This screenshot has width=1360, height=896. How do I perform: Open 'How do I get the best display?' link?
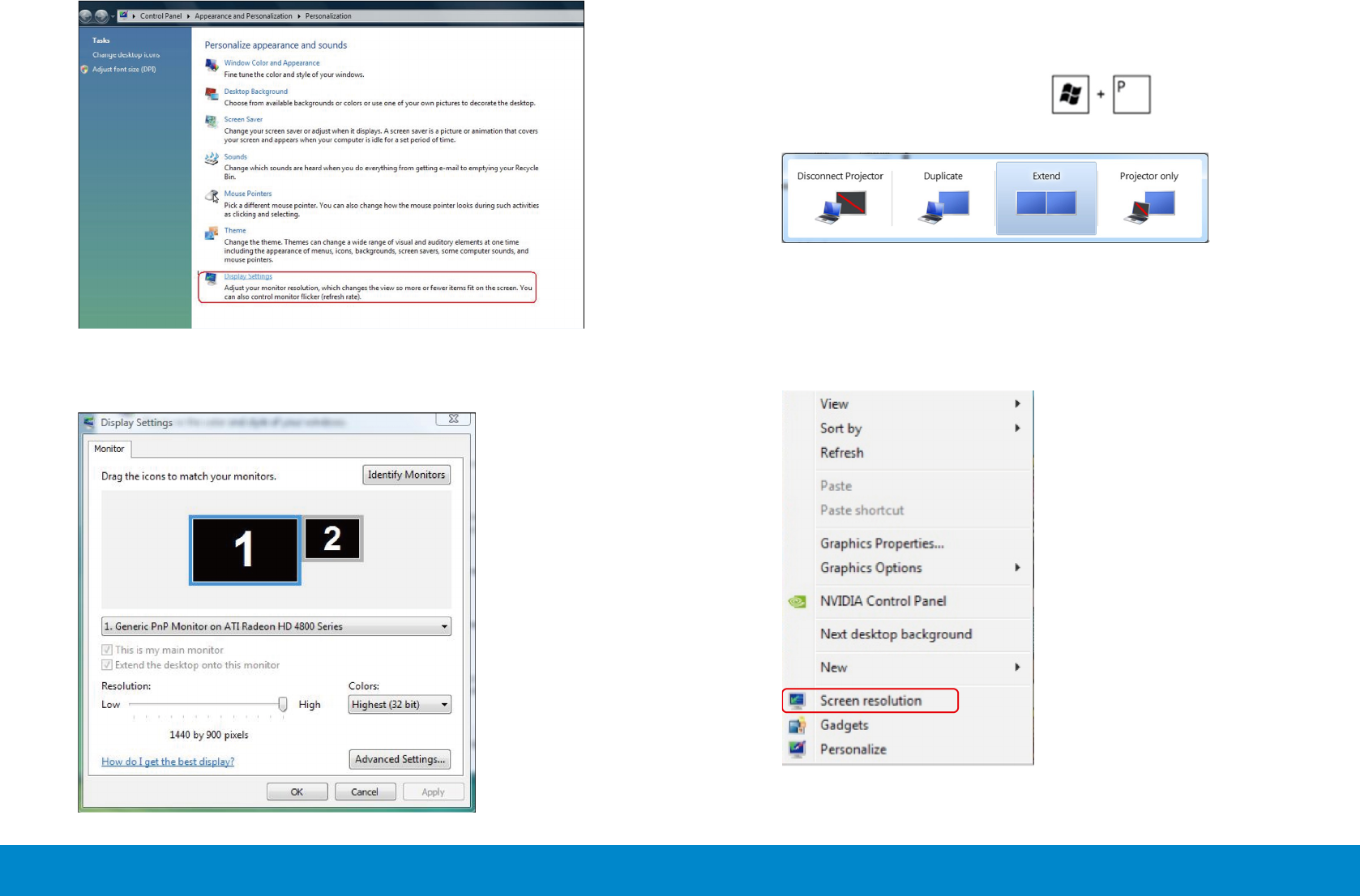click(x=168, y=762)
